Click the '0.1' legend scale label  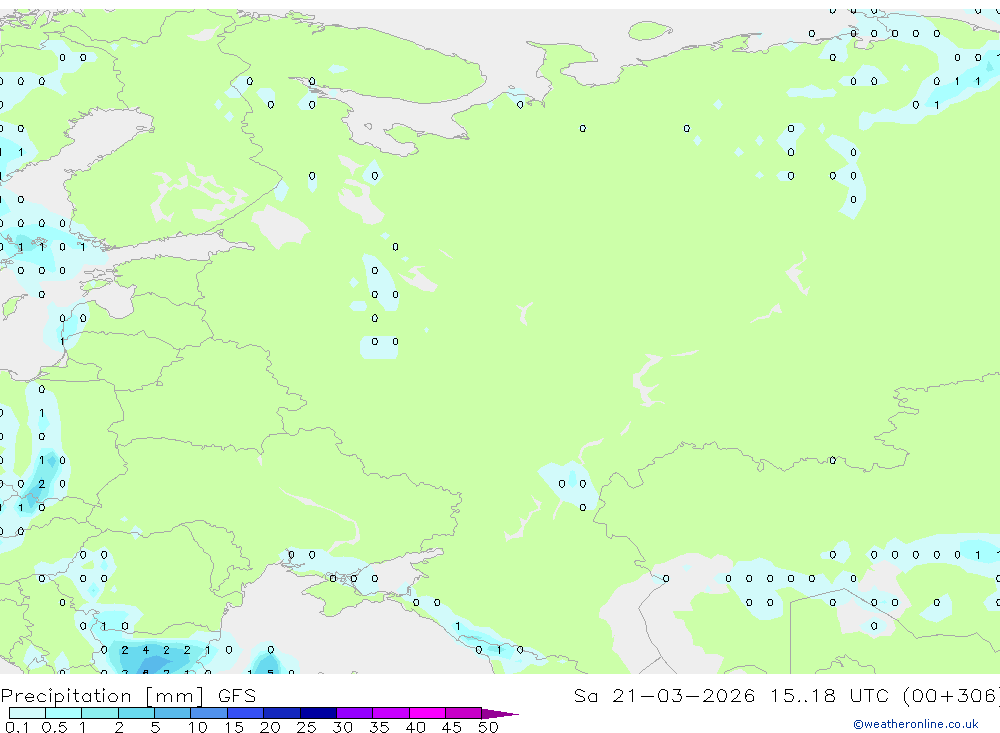pos(17,727)
